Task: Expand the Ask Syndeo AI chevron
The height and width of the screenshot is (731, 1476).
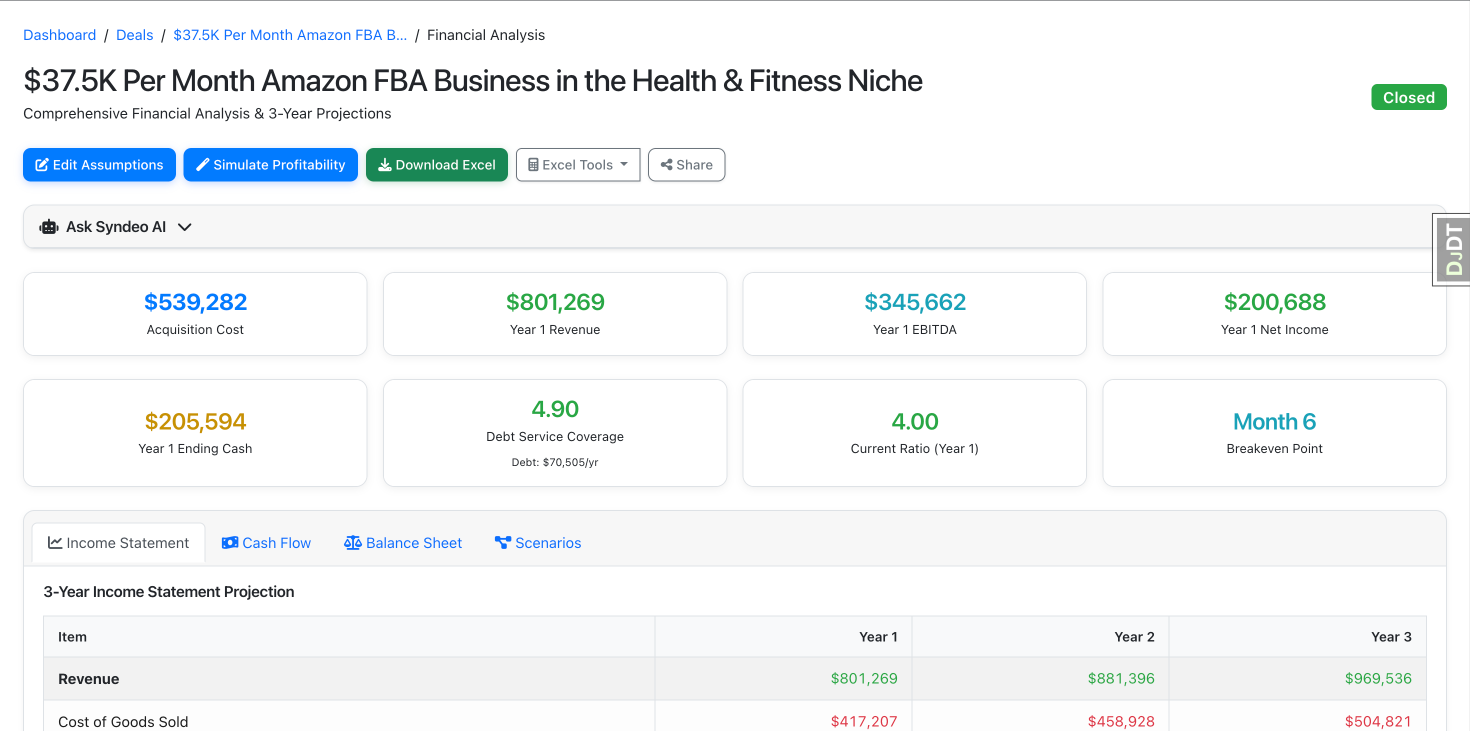Action: coord(184,227)
